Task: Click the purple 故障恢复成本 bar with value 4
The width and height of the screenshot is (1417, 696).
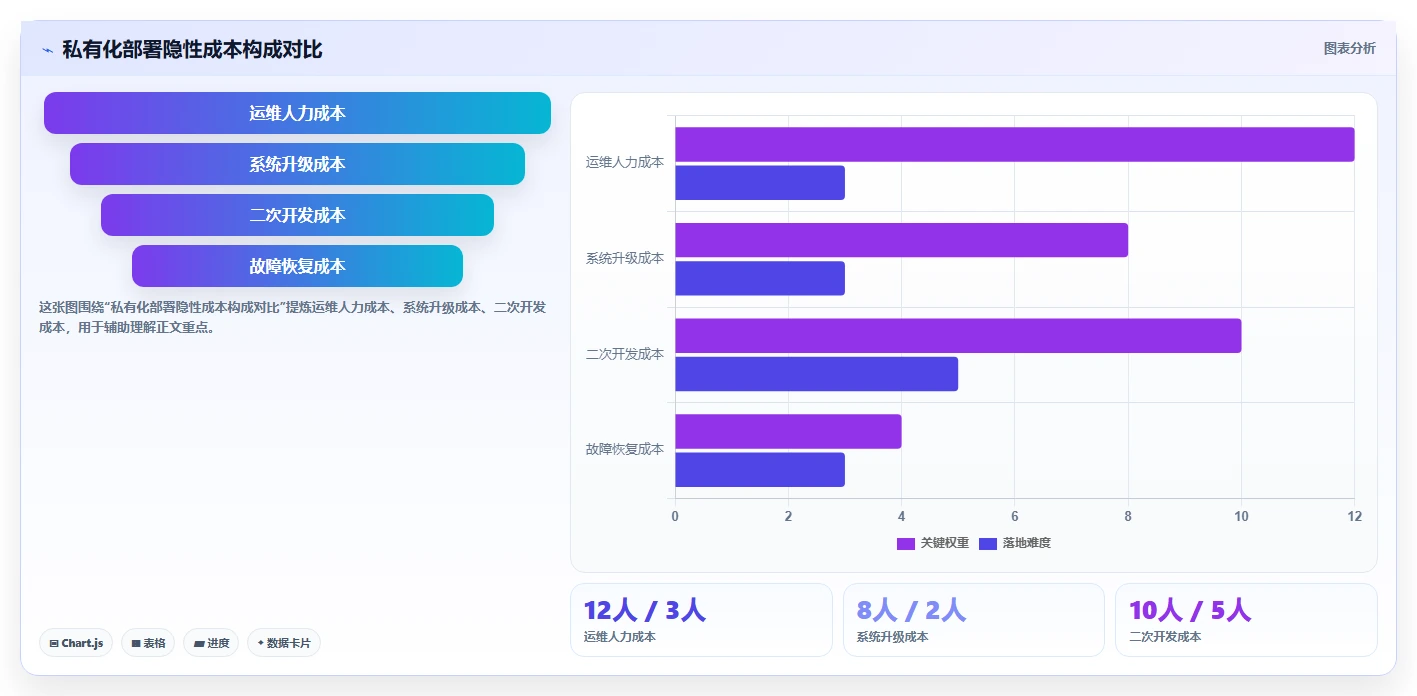Action: (788, 431)
